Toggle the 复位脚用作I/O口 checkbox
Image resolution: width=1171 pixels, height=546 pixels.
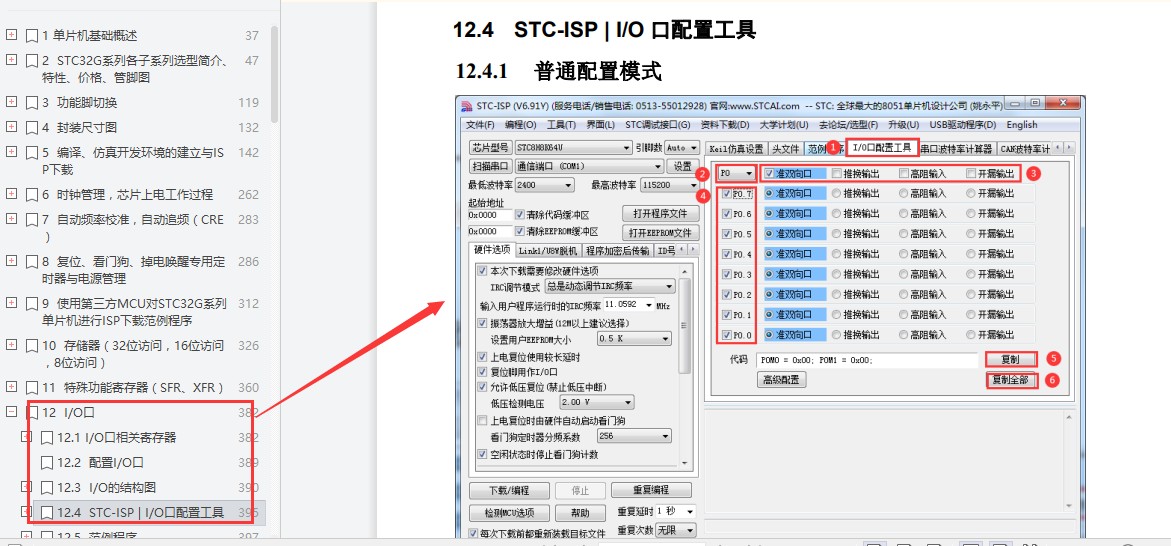coord(482,371)
